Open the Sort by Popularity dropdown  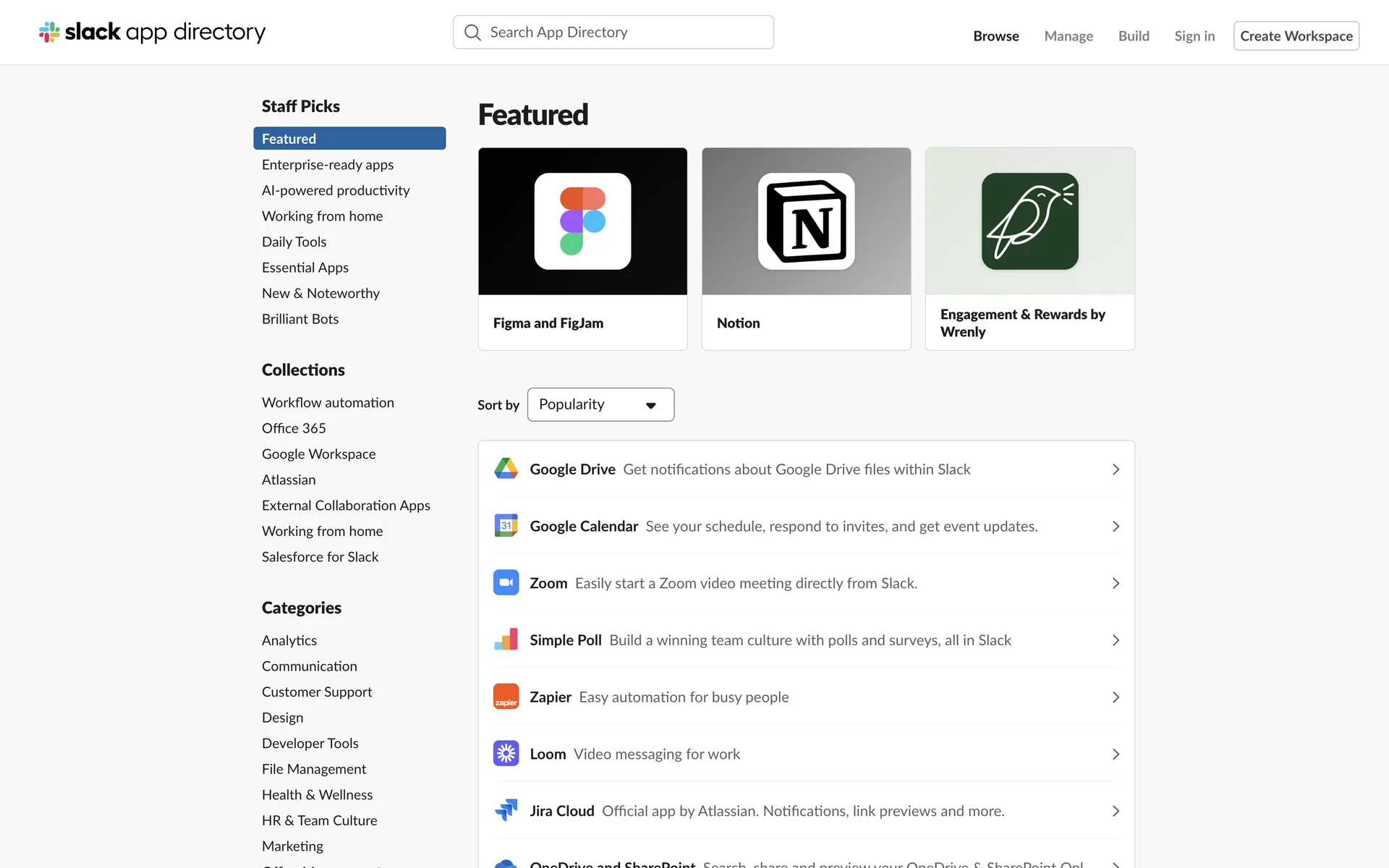(600, 404)
